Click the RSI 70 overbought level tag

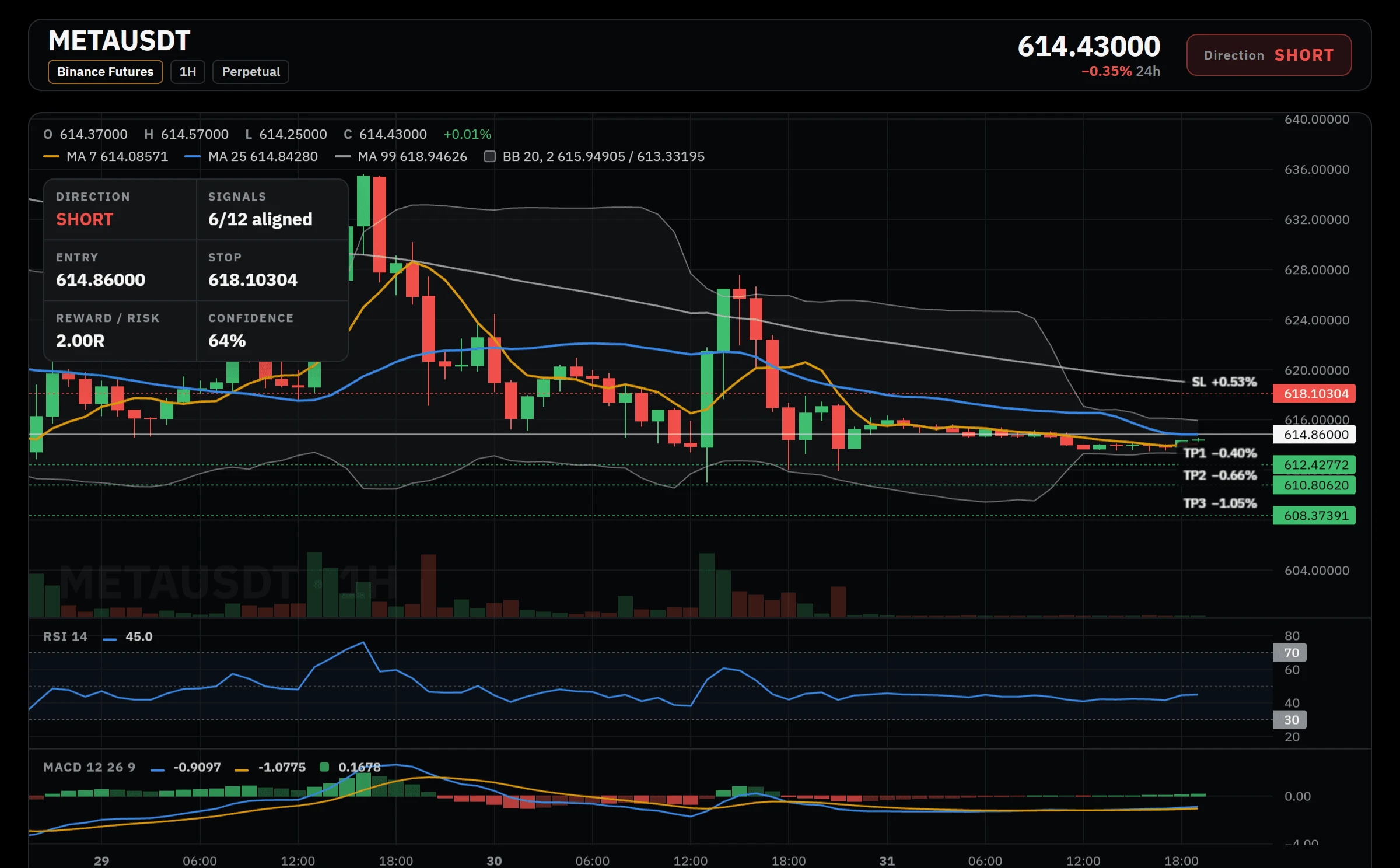point(1289,653)
